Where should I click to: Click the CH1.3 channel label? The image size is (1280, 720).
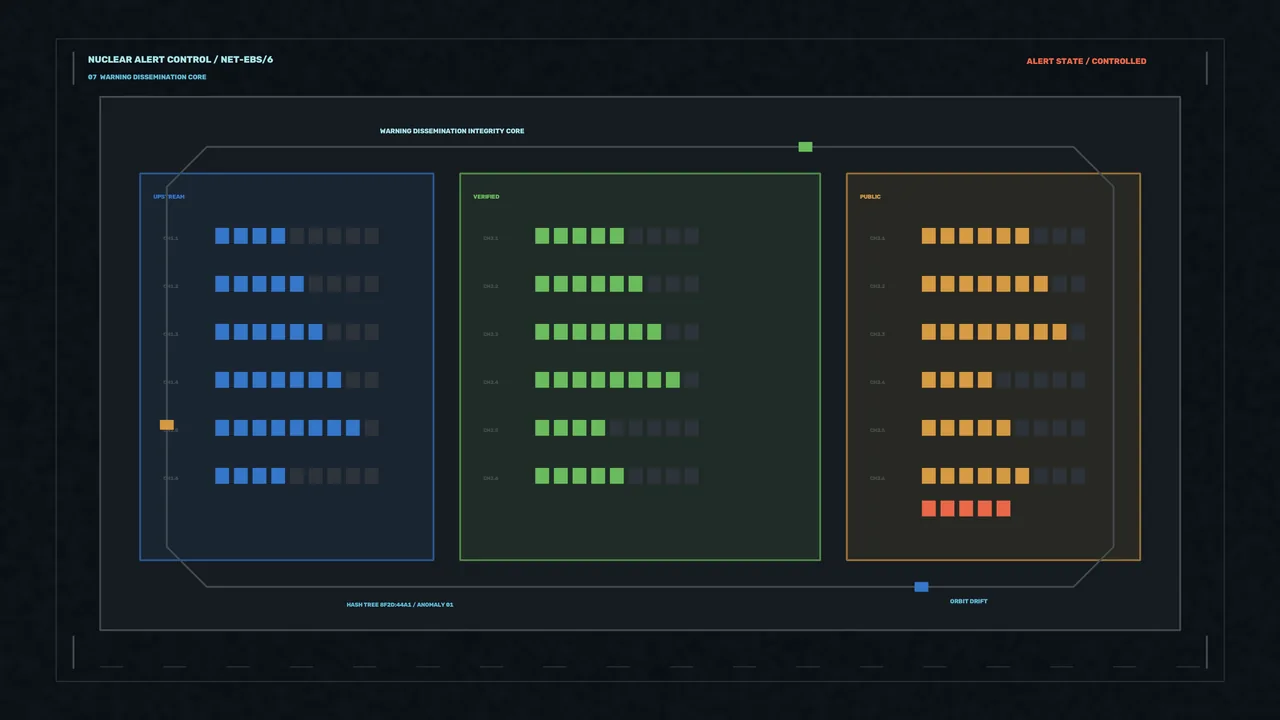click(x=171, y=334)
